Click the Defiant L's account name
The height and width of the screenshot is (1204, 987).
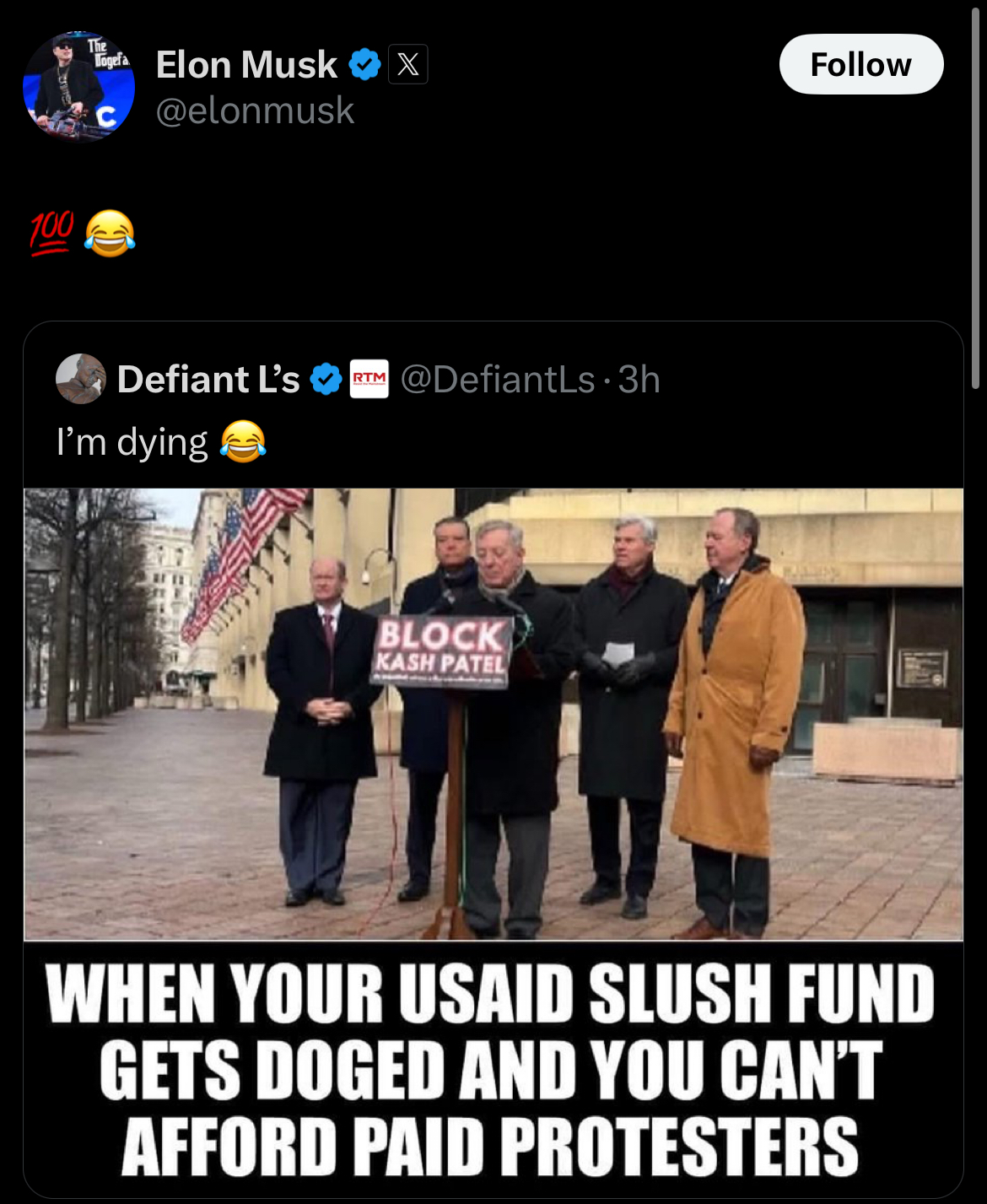pos(208,380)
